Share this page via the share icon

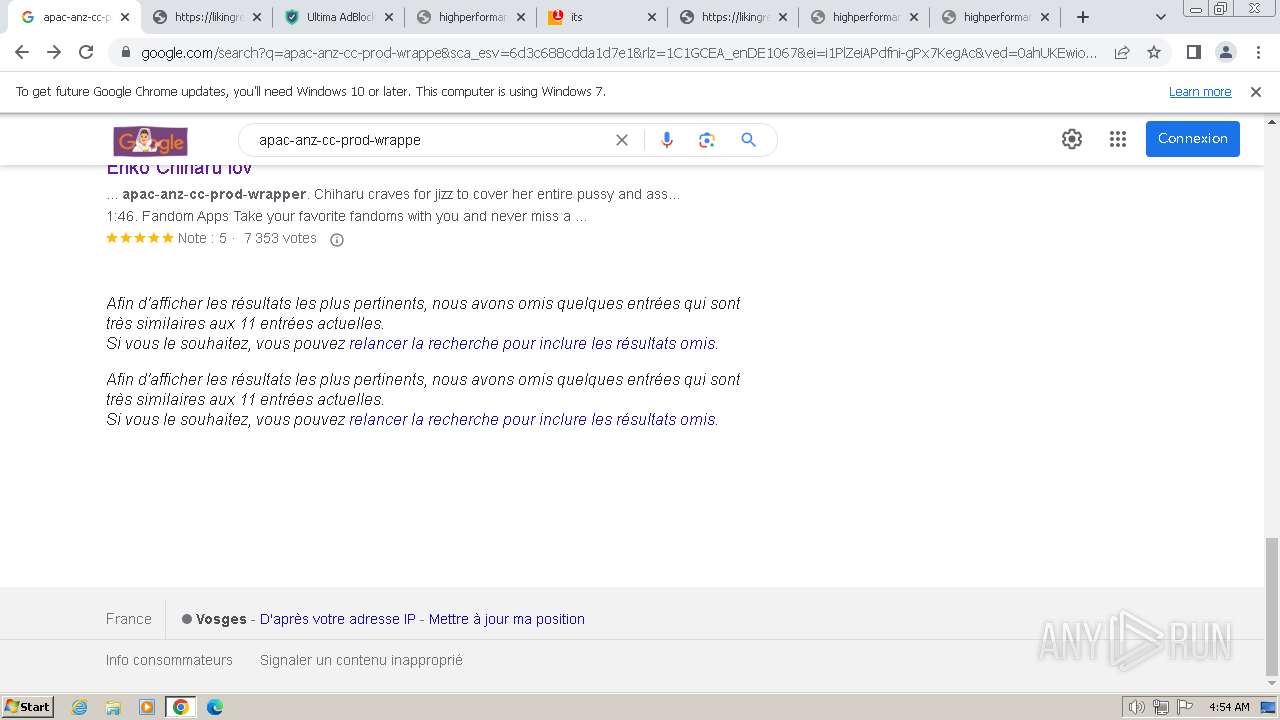point(1122,53)
